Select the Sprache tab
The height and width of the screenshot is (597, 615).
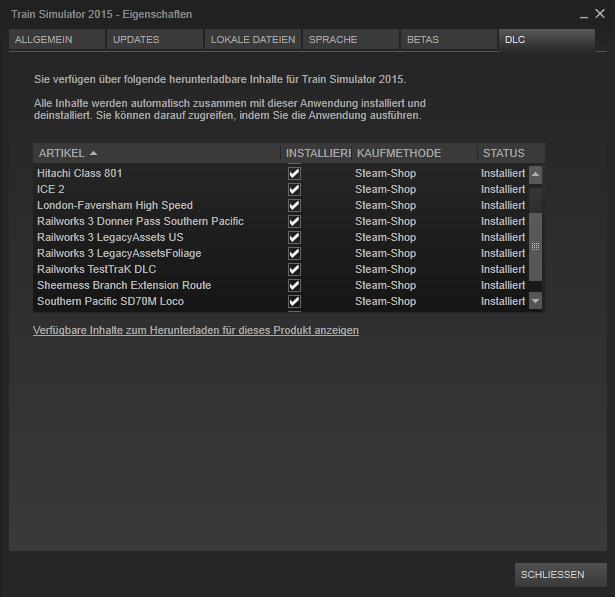351,40
